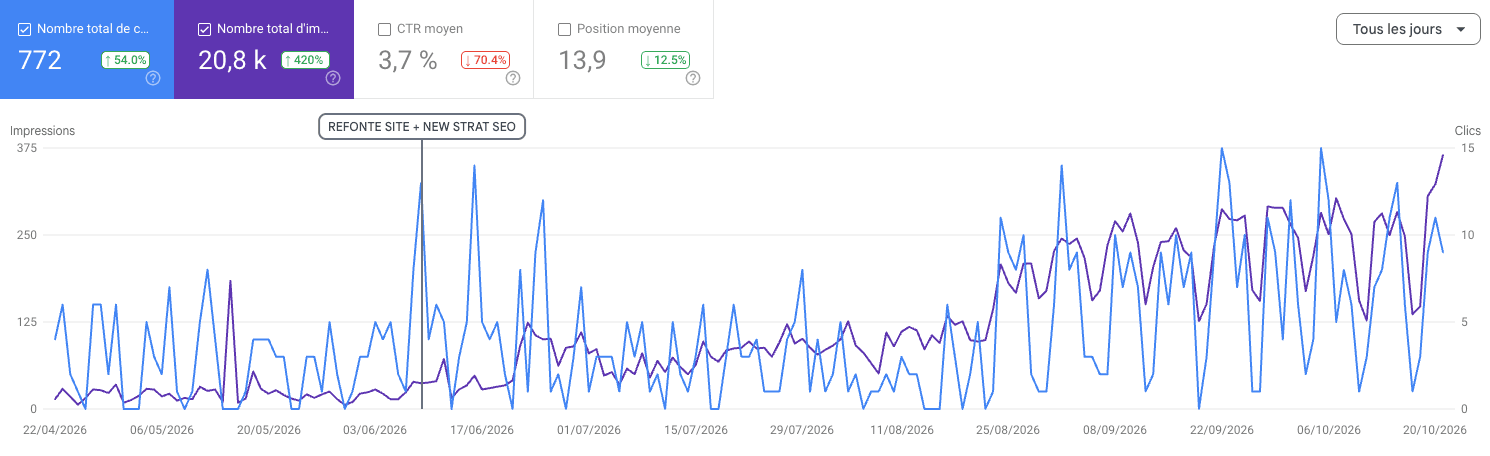This screenshot has width=1490, height=456.
Task: Click the REFONTE SITE + NEW STRAT SEO annotation
Action: pos(422,126)
